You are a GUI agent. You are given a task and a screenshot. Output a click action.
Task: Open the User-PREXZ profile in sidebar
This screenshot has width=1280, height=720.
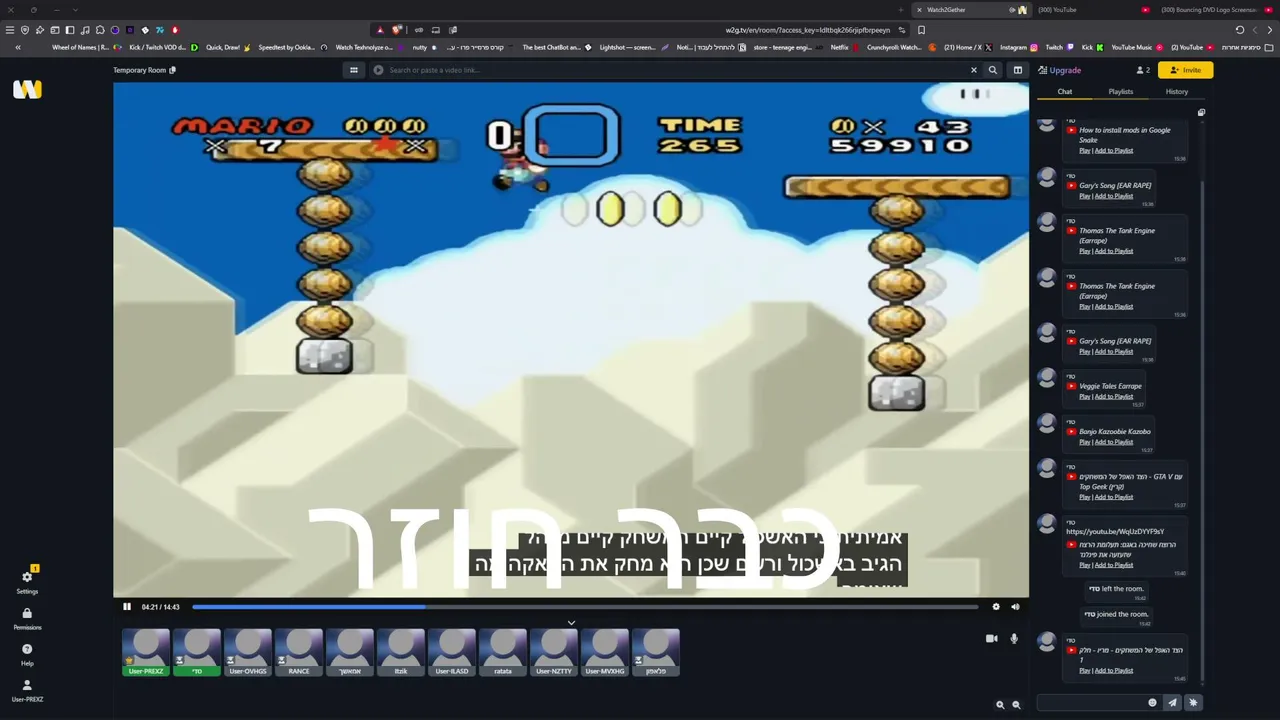(27, 691)
